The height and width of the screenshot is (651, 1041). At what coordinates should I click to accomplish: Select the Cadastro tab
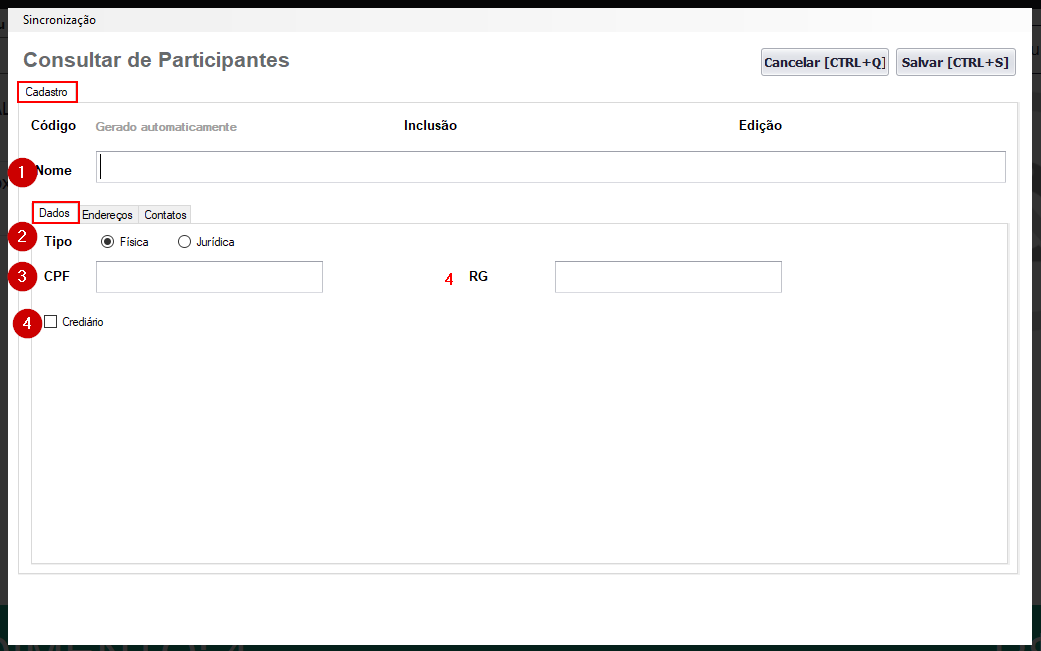46,92
